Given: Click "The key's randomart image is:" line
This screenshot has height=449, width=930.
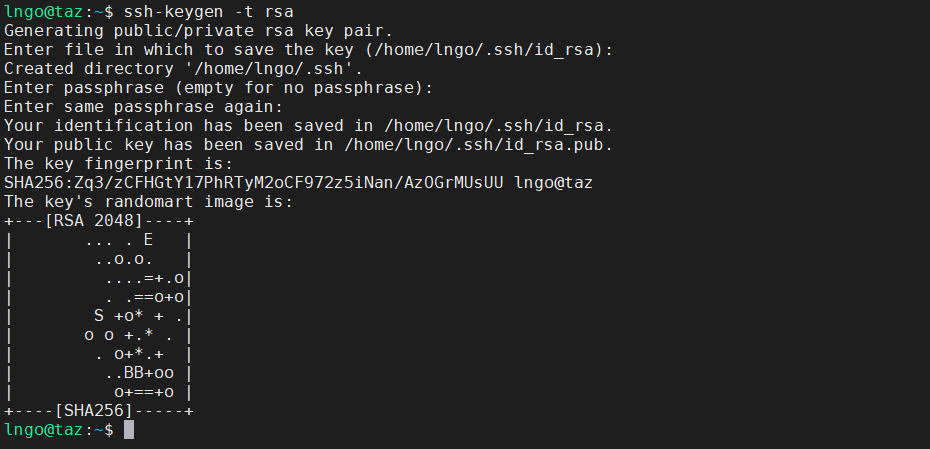Looking at the screenshot, I should coord(148,202).
